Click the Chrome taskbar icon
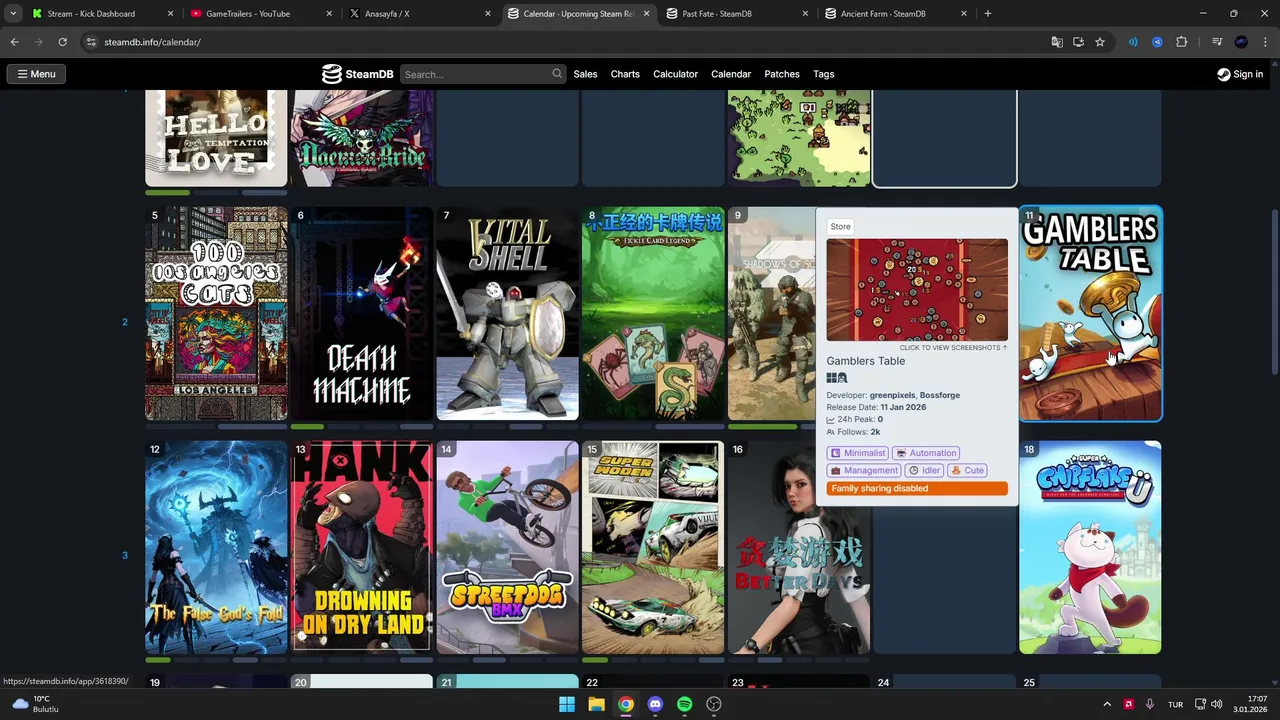1280x720 pixels. pos(625,704)
